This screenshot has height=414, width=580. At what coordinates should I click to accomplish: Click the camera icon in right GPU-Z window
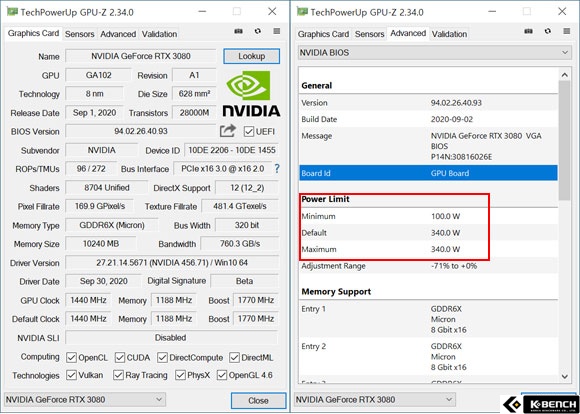(529, 31)
